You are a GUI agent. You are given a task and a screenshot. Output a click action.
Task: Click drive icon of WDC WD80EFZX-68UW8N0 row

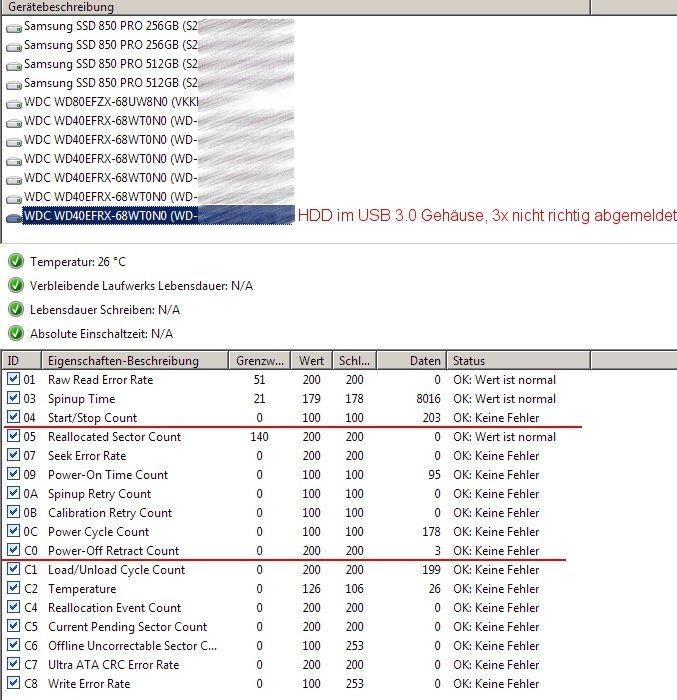pyautogui.click(x=14, y=104)
